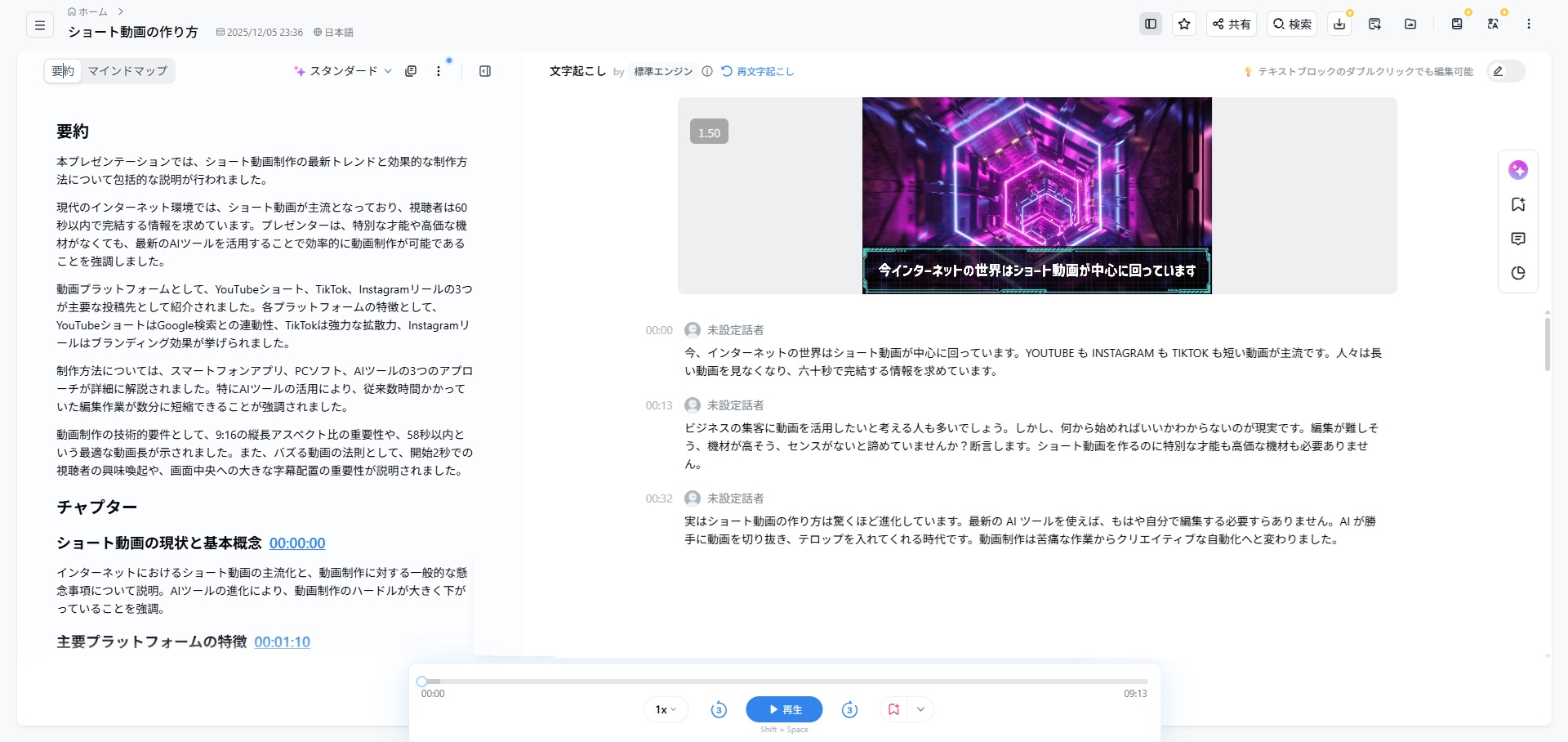Click the move-to-folder icon in the top toolbar
Image resolution: width=1568 pixels, height=742 pixels.
pos(1410,25)
